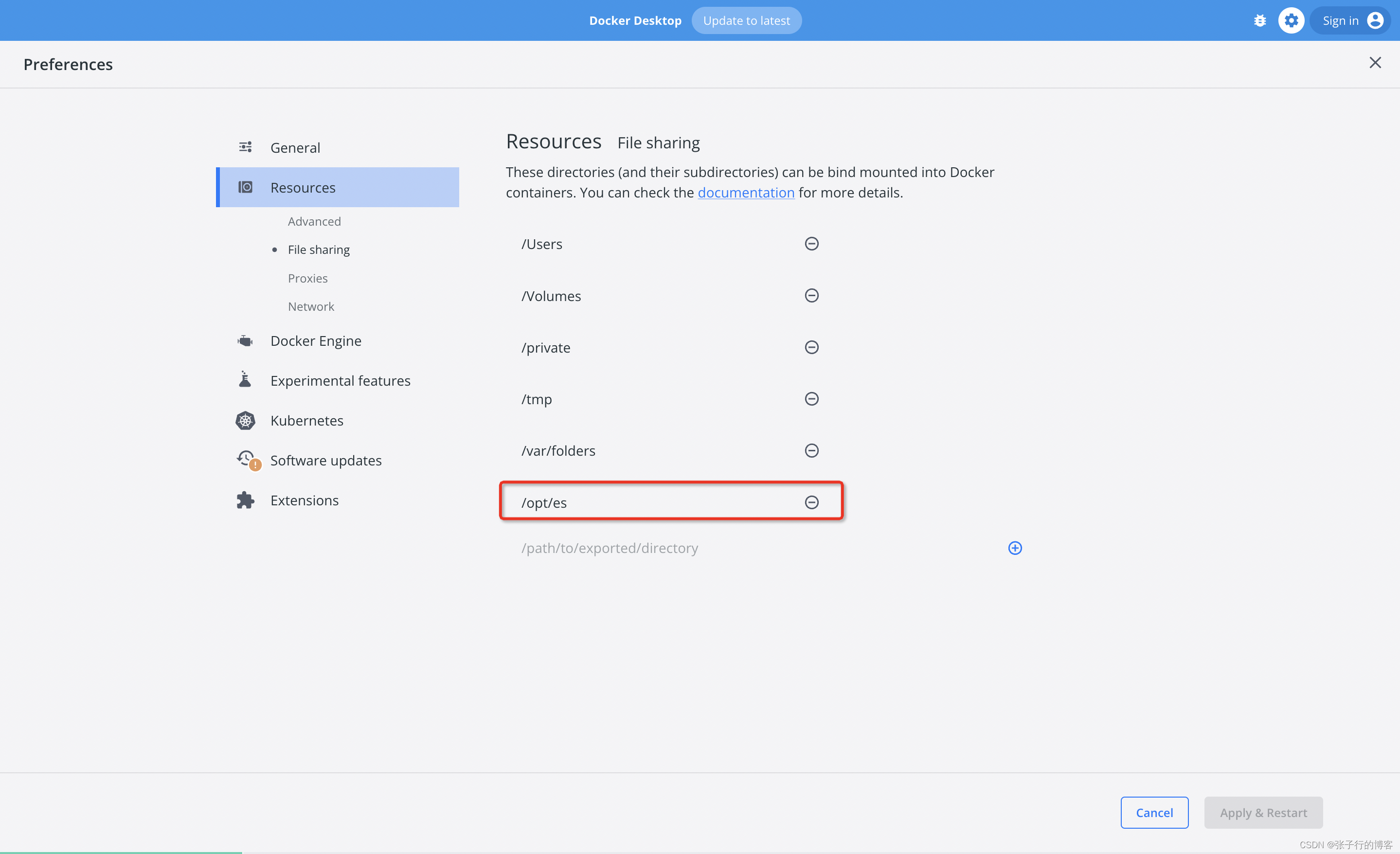
Task: Remove the /opt/es shared directory
Action: click(x=811, y=502)
